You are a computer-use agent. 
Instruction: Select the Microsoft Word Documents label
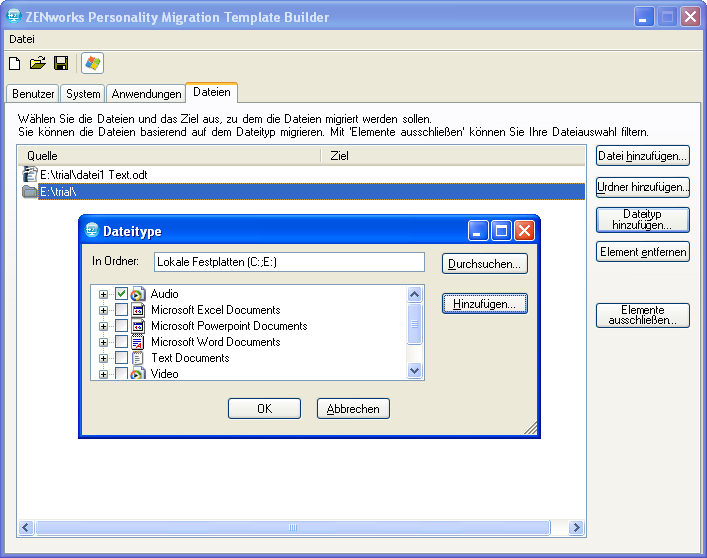[216, 342]
